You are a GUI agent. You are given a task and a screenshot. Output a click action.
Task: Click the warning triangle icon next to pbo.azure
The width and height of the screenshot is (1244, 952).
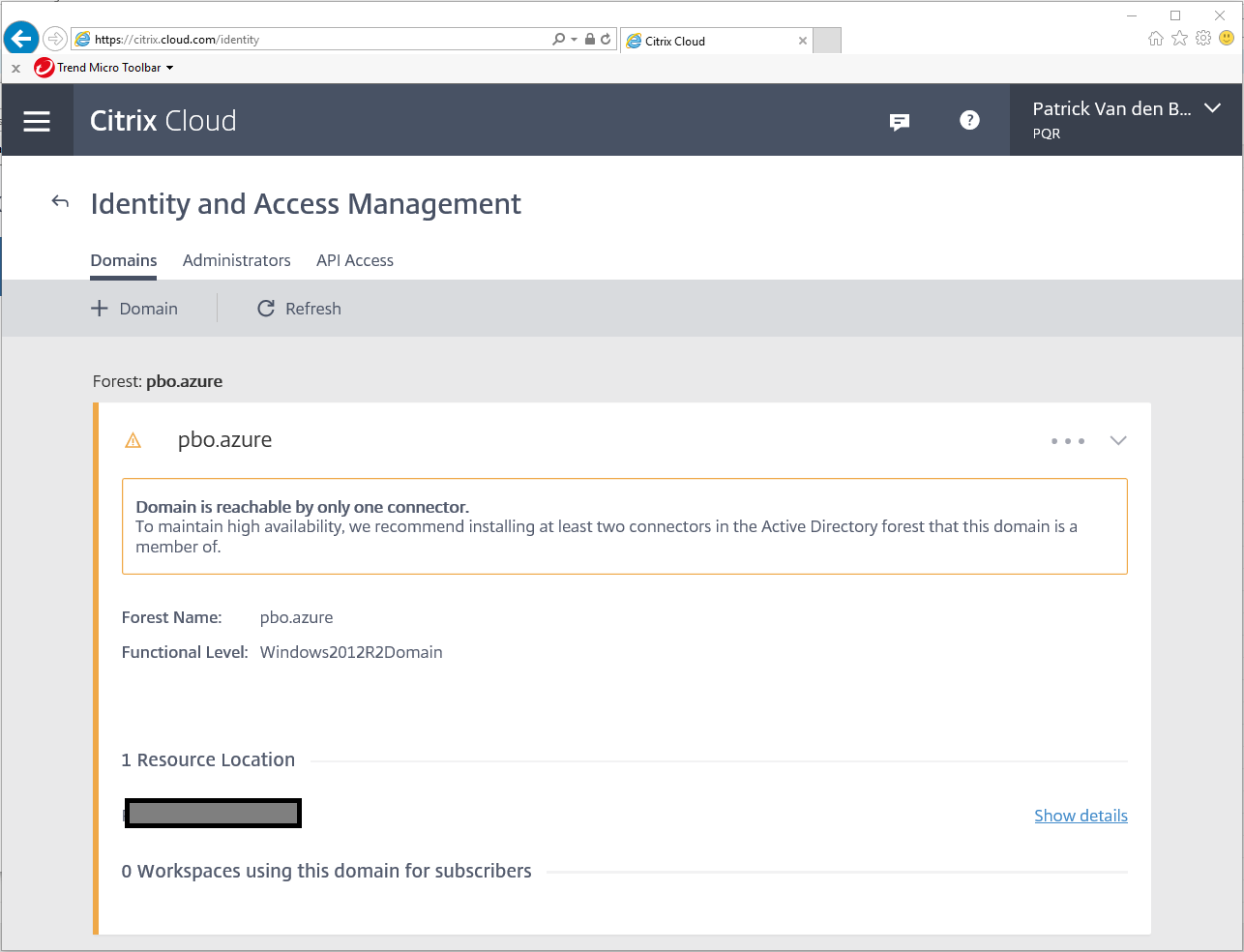(x=133, y=441)
